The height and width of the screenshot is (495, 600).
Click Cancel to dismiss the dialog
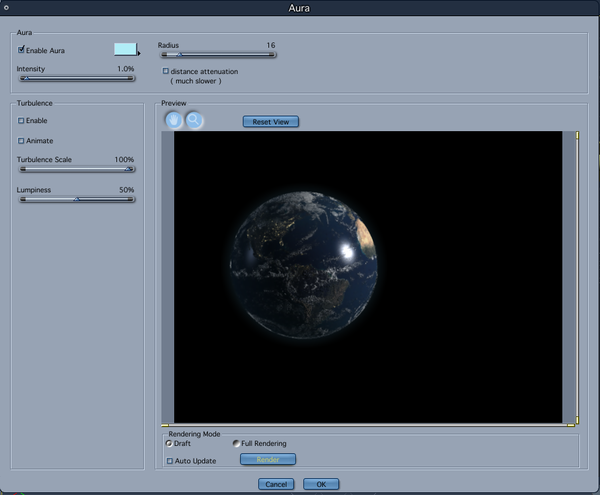click(275, 484)
